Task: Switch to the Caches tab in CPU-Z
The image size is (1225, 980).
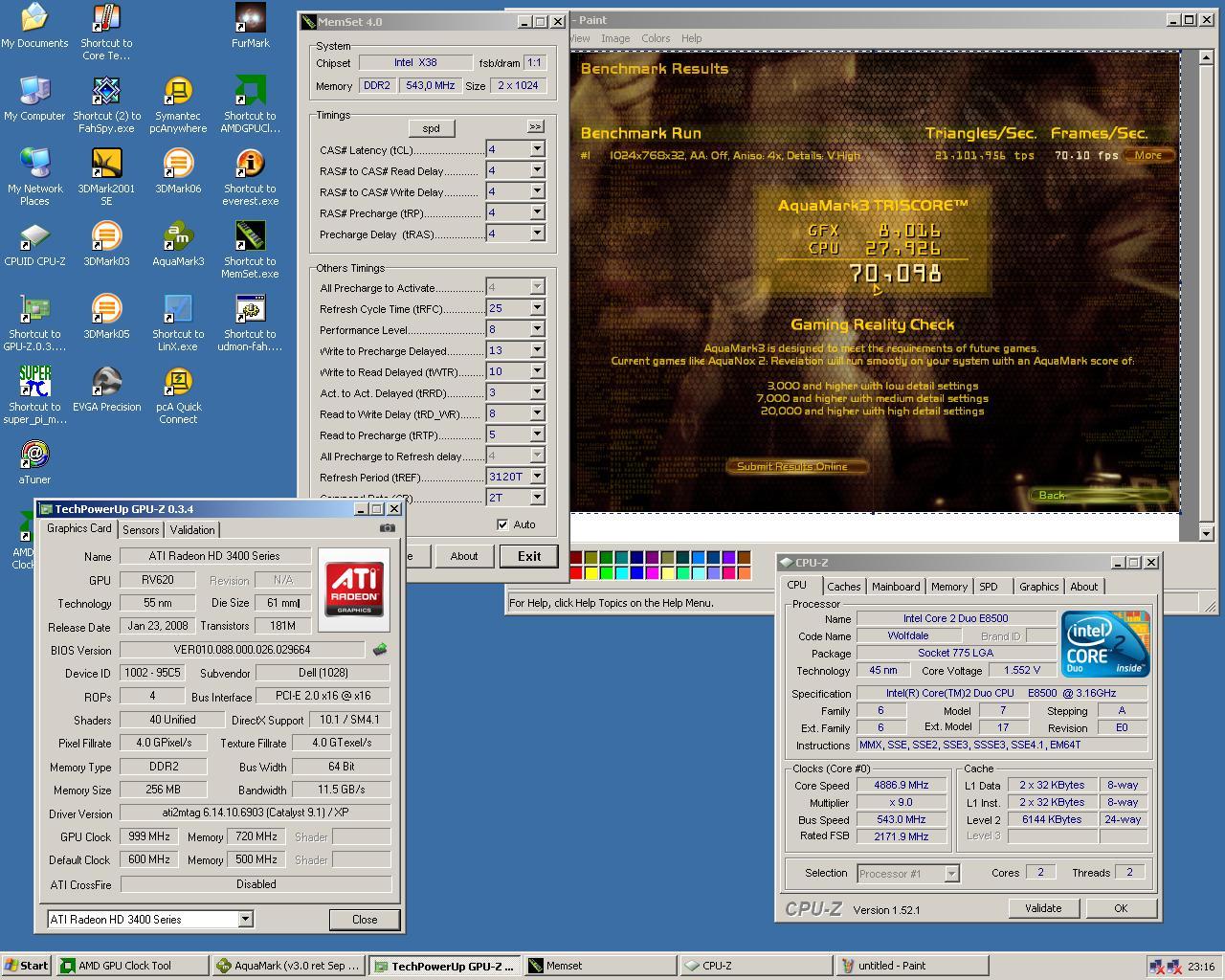Action: [x=843, y=587]
